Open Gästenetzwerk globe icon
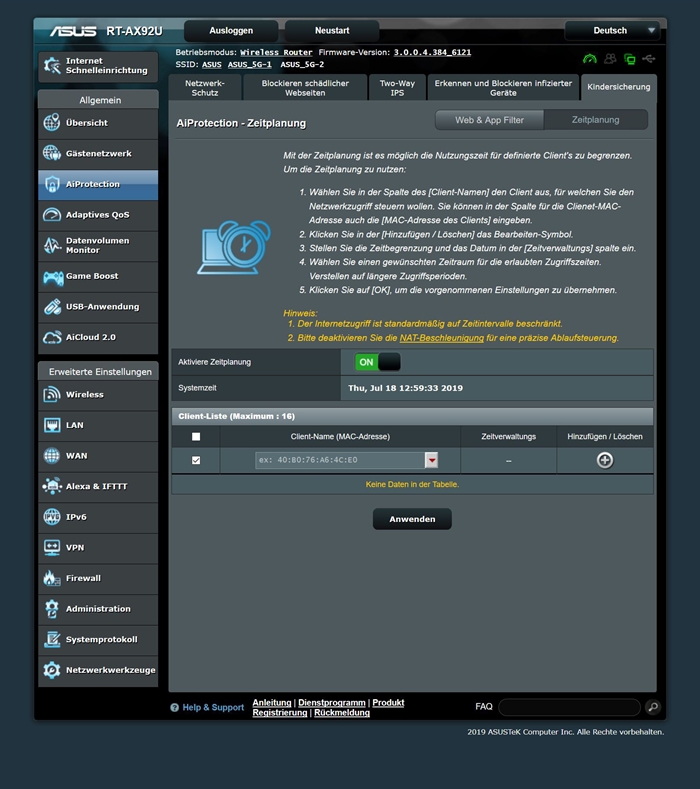Viewport: 700px width, 789px height. (x=51, y=153)
